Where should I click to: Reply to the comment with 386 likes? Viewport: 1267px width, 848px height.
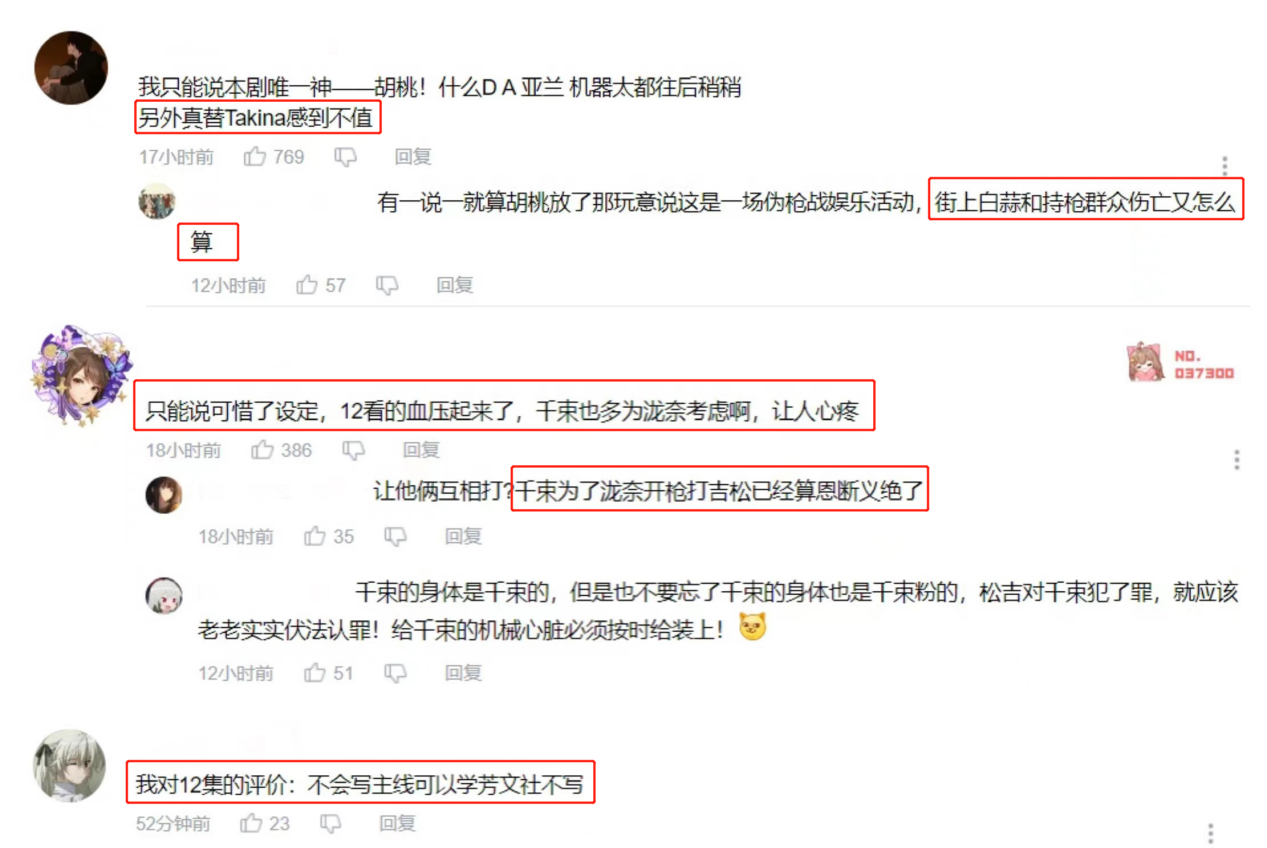click(x=421, y=450)
